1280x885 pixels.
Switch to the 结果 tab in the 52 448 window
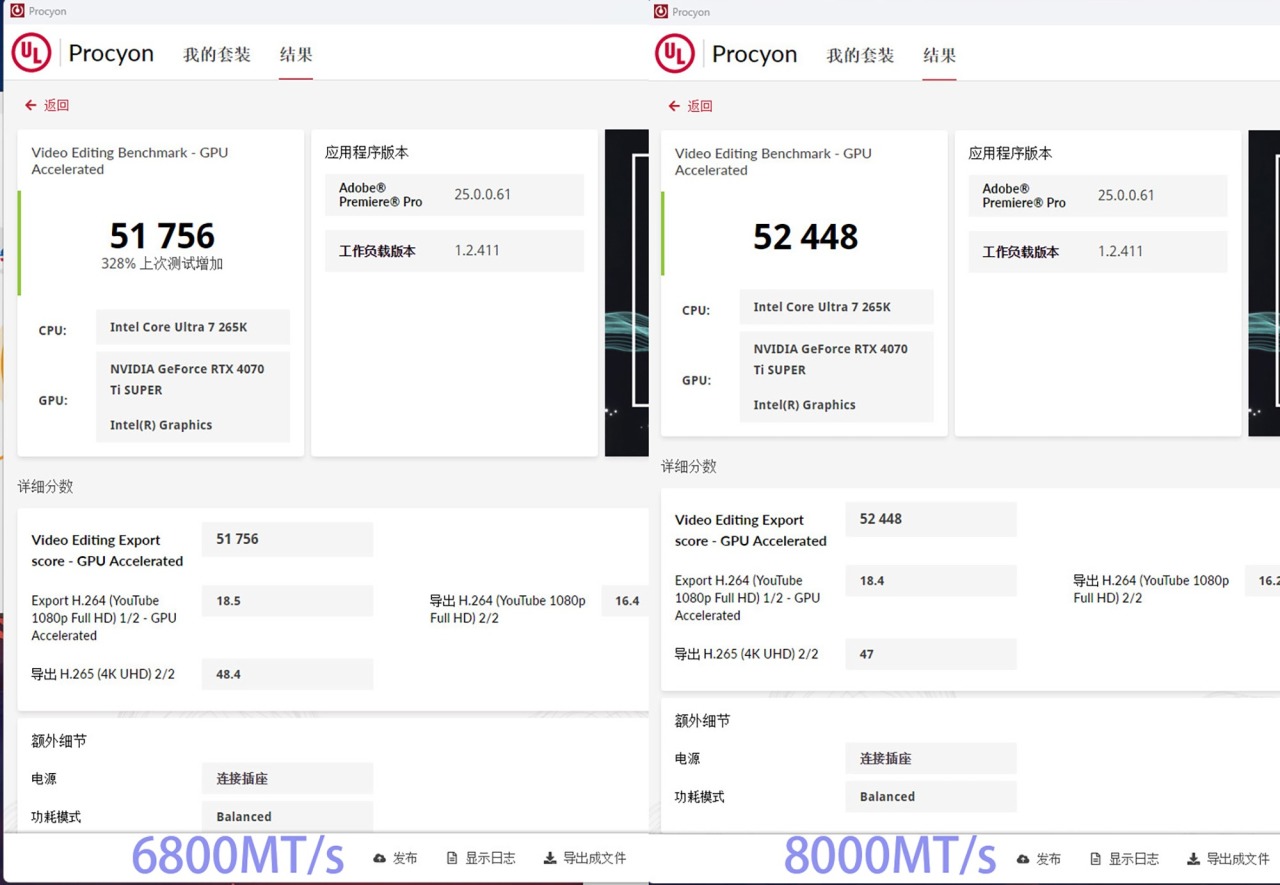pos(939,55)
